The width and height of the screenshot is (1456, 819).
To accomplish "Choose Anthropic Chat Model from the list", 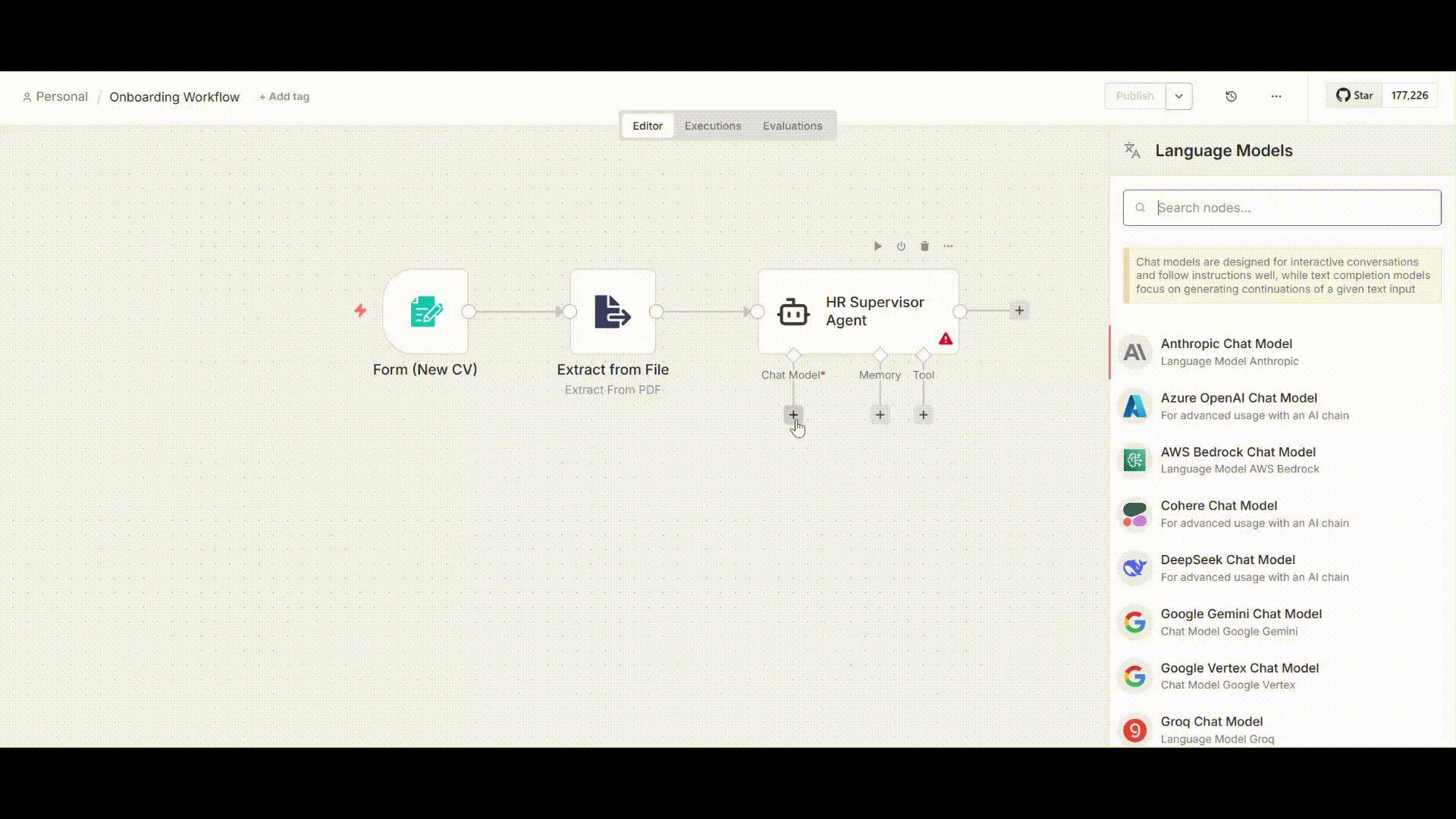I will pos(1226,352).
